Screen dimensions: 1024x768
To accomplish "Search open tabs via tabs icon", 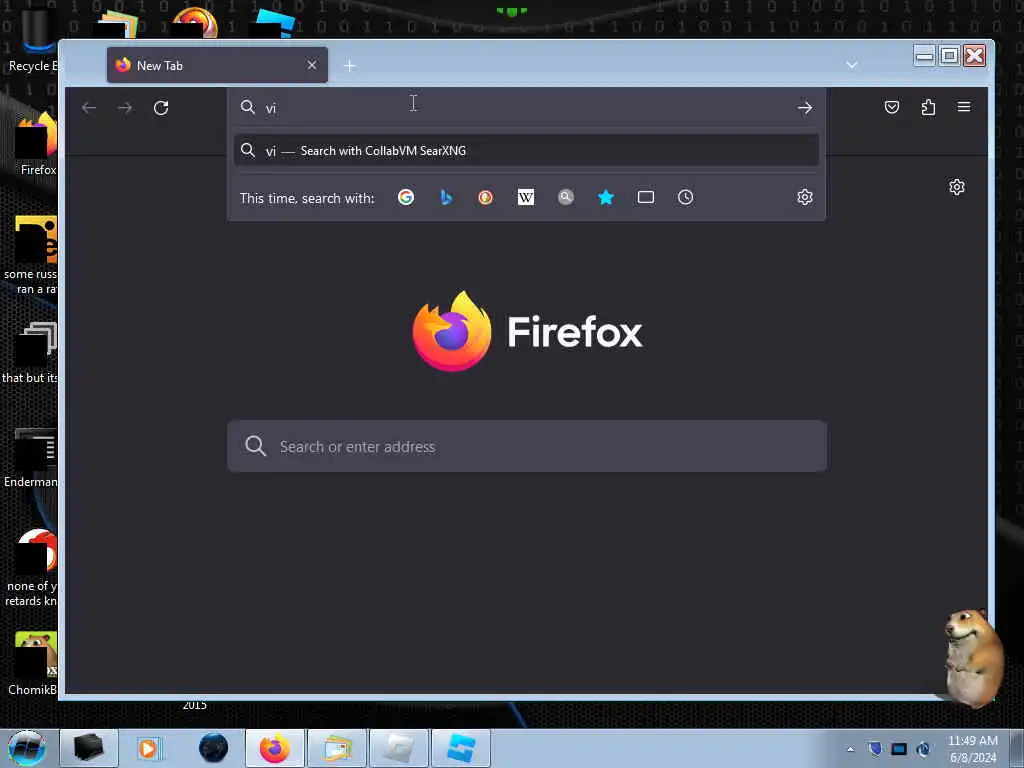I will click(x=646, y=197).
